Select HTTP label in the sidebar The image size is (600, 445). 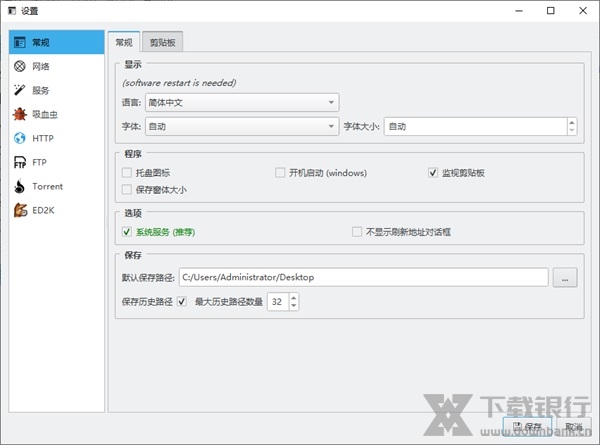tap(43, 138)
